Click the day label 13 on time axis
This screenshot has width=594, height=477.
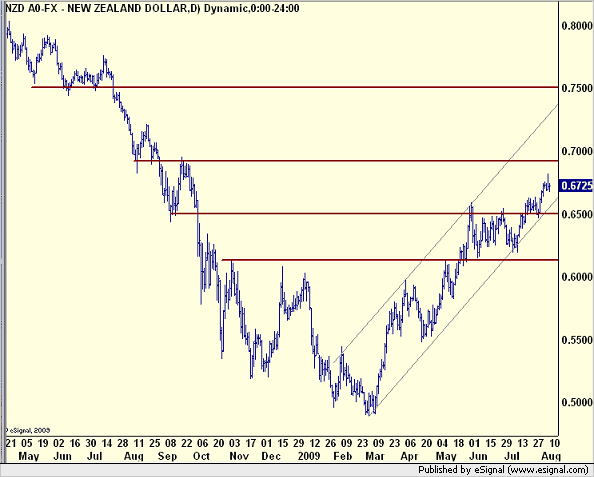(x=522, y=443)
